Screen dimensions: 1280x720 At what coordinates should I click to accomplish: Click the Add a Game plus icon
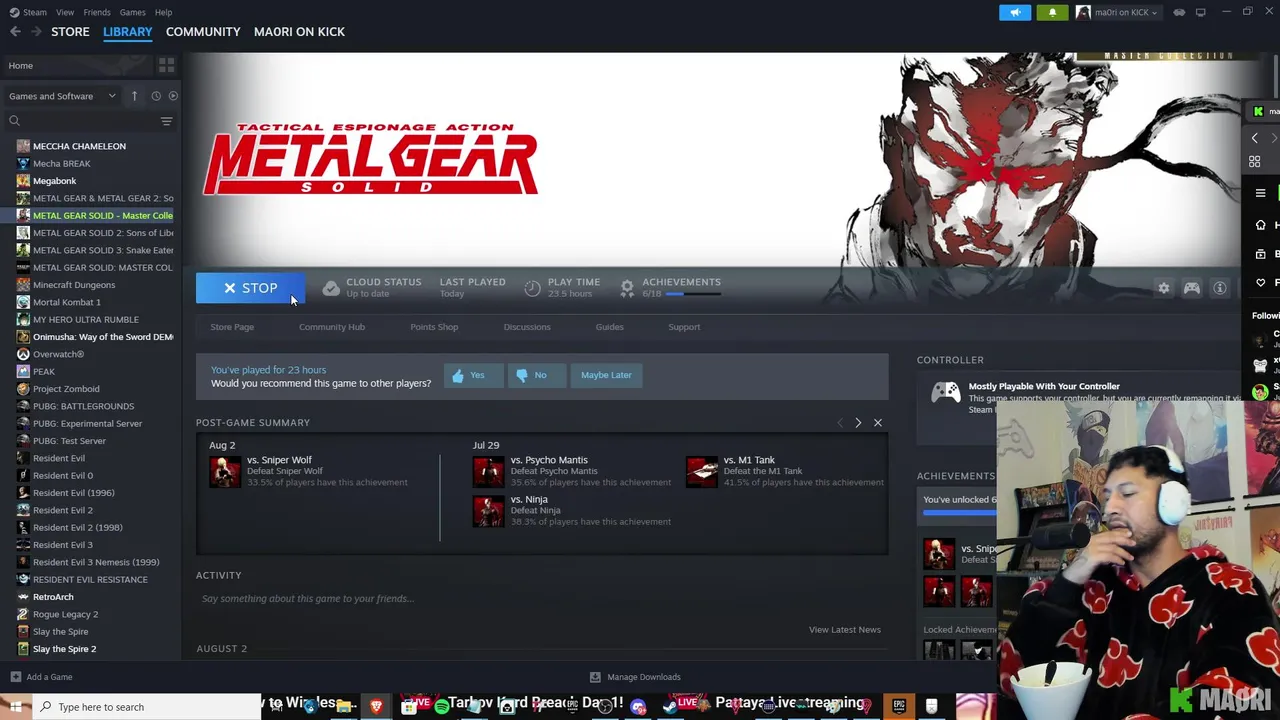pyautogui.click(x=15, y=677)
